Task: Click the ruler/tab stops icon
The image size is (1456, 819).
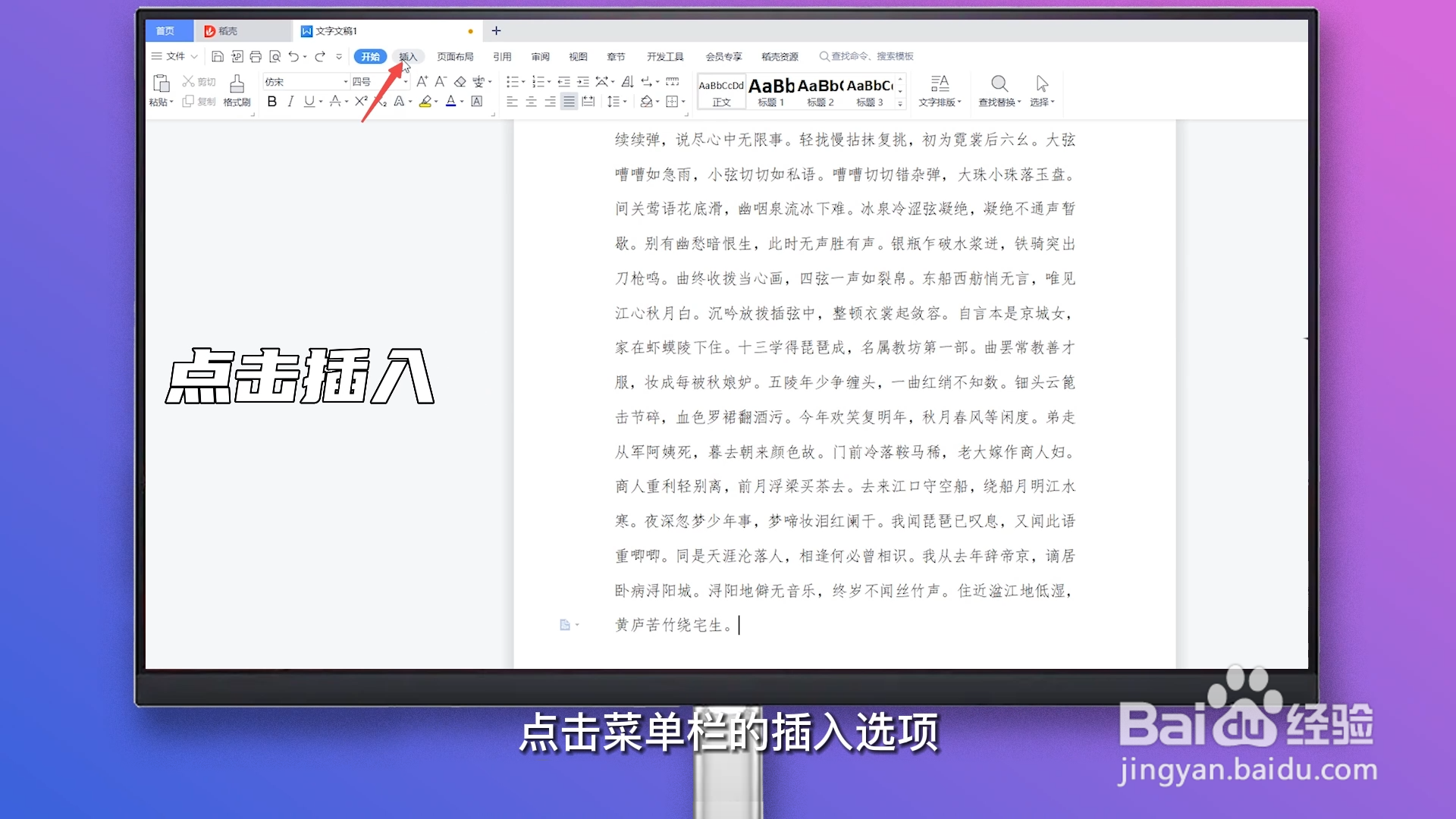Action: click(x=672, y=81)
